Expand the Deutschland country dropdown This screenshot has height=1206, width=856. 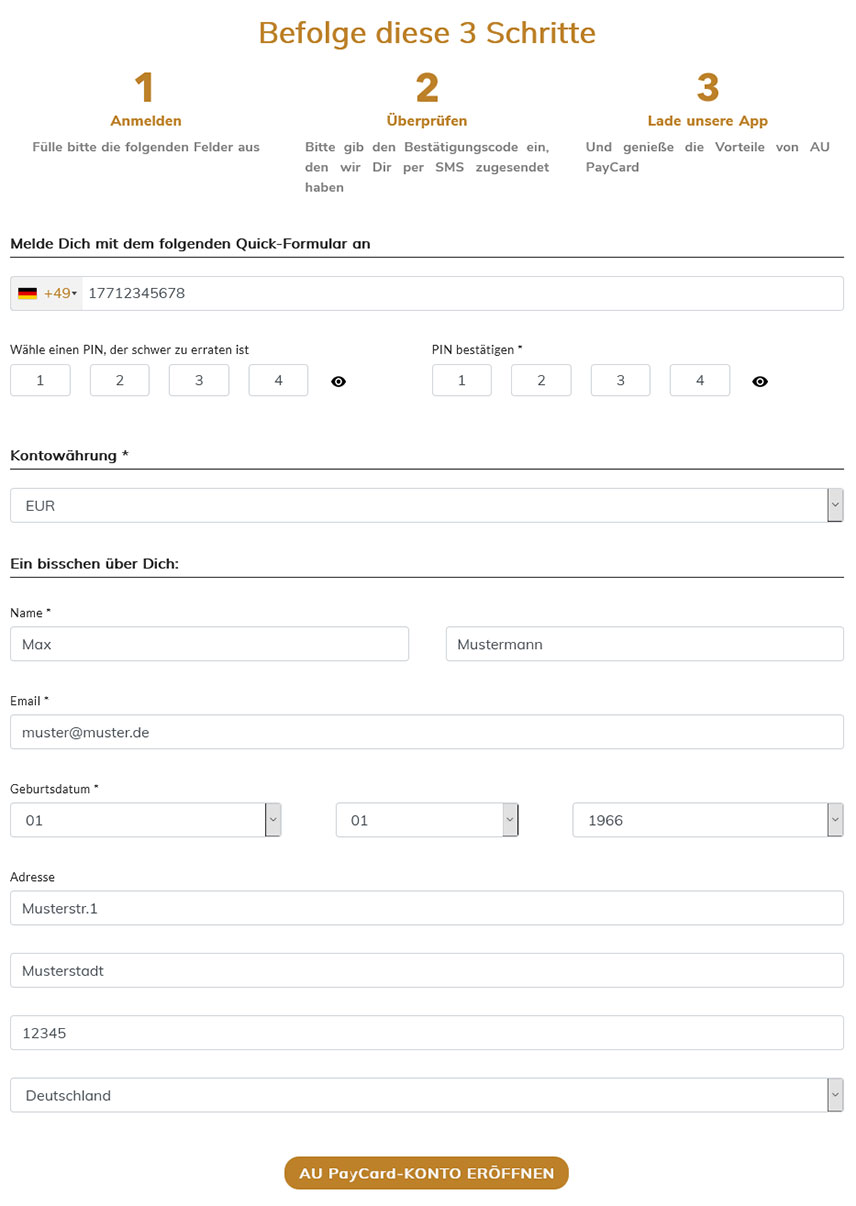[x=427, y=1095]
